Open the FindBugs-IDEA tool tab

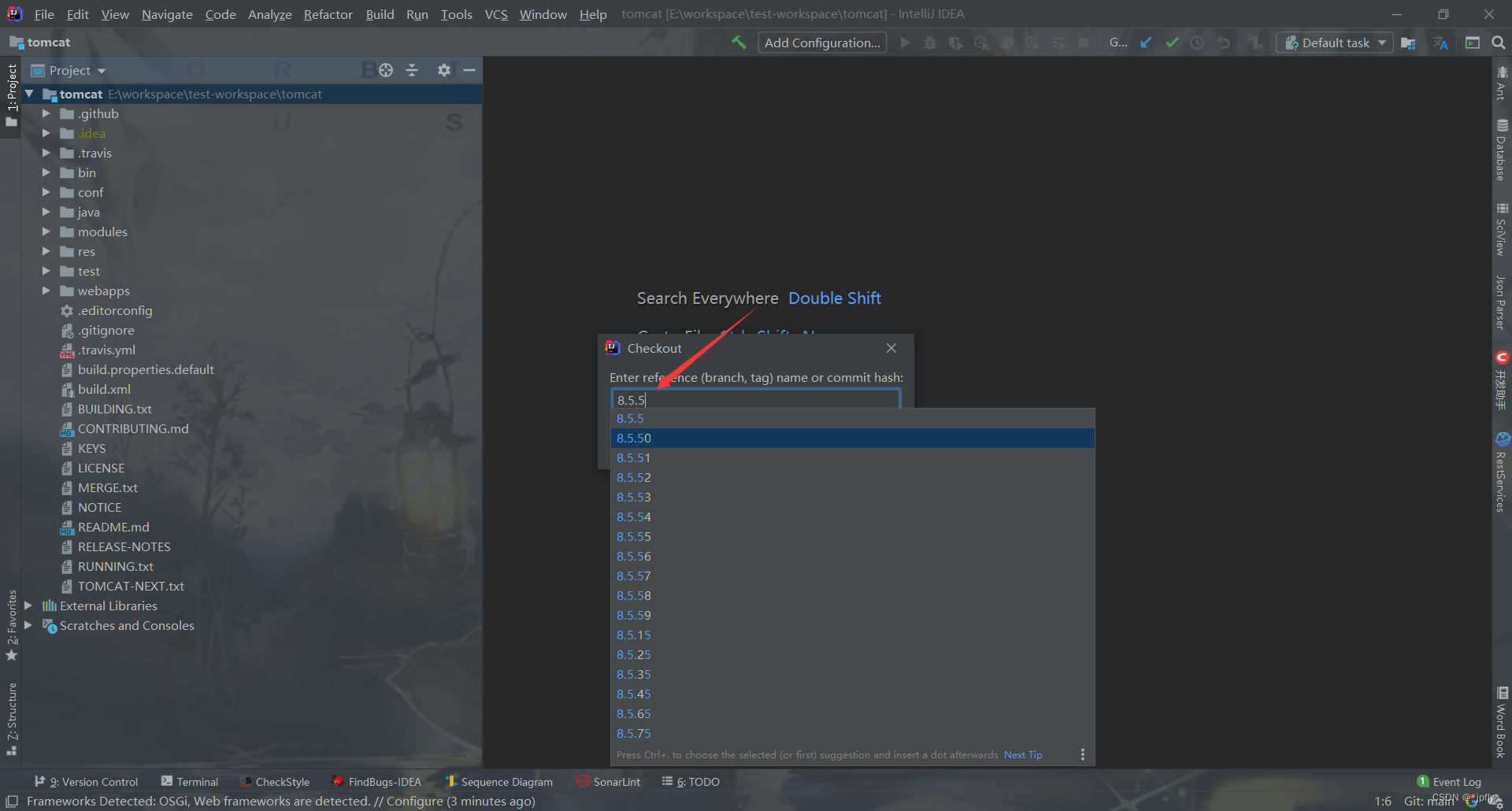pyautogui.click(x=376, y=782)
